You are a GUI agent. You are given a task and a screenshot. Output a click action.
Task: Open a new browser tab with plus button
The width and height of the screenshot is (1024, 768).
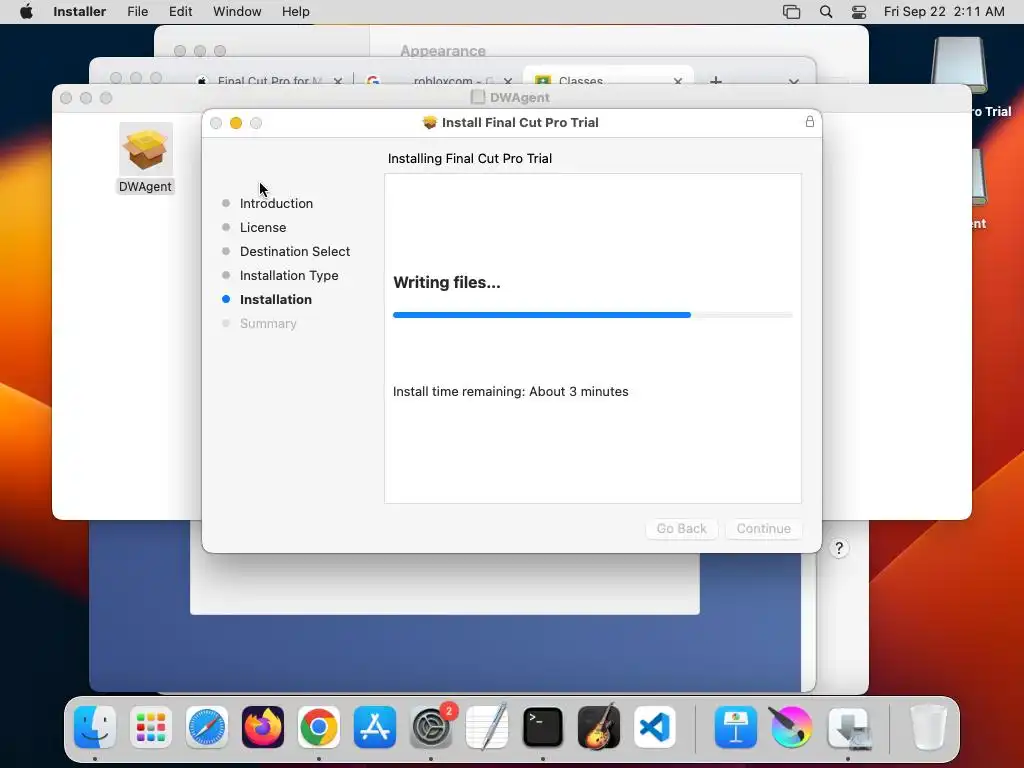click(x=716, y=80)
